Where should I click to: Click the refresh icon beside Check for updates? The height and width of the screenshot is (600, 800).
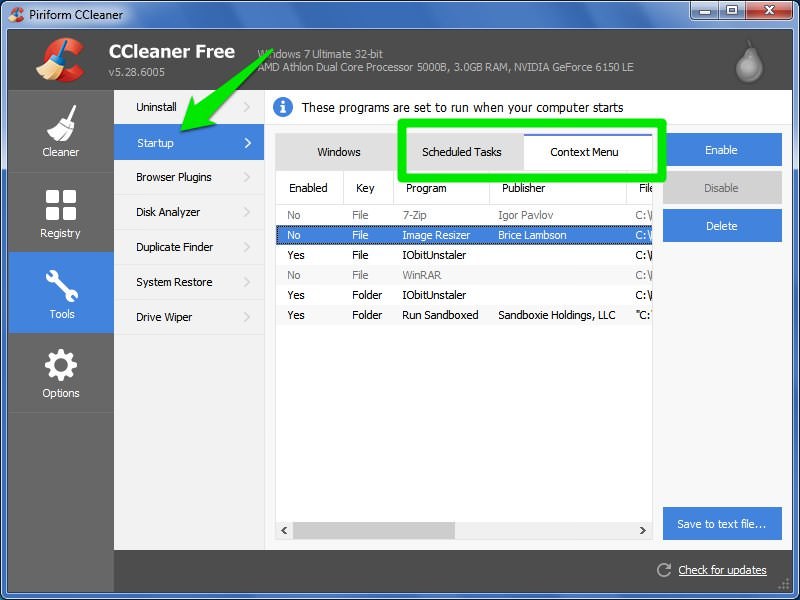tap(663, 570)
